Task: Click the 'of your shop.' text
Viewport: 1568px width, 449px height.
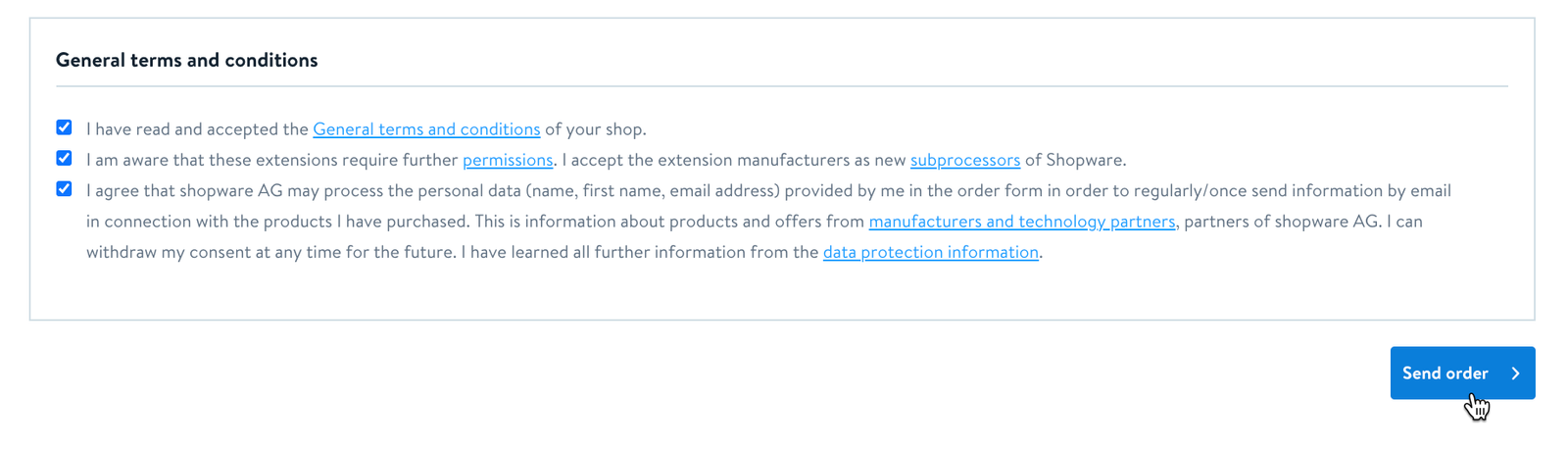Action: (596, 129)
